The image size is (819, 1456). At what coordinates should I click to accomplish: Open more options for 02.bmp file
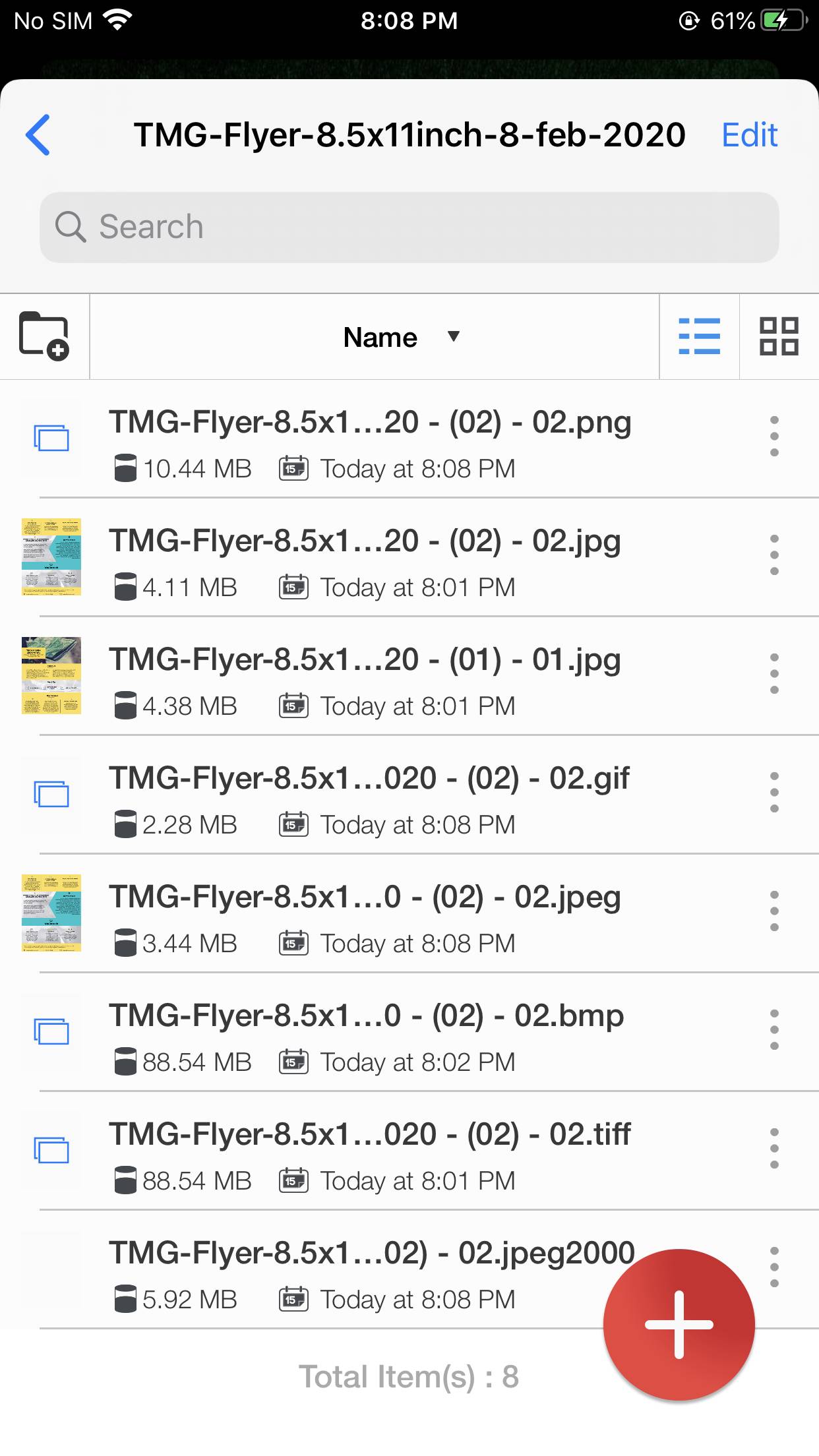point(774,1030)
